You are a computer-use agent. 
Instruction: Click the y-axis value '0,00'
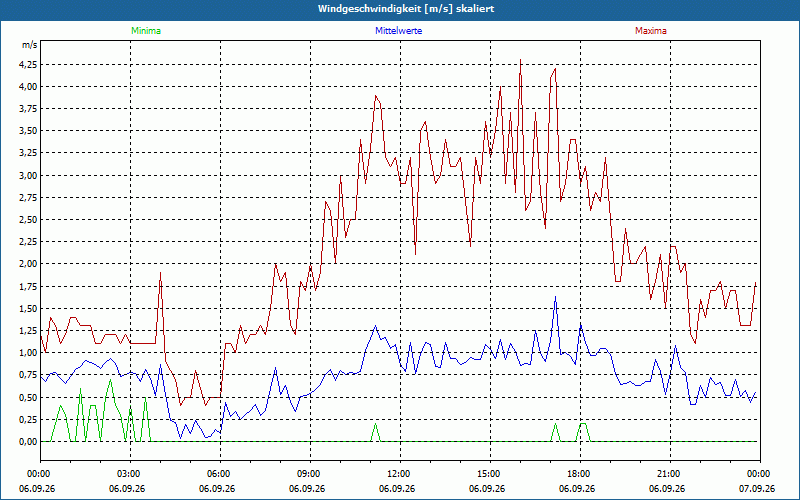28,442
